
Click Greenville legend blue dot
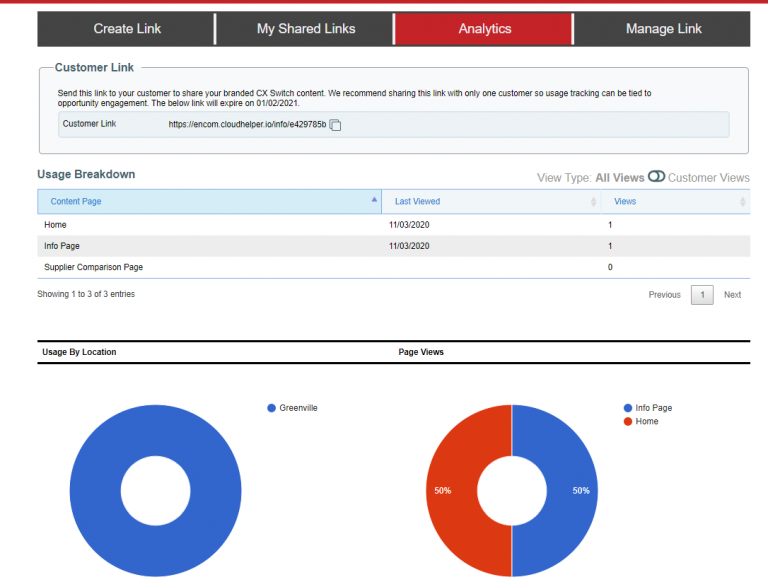point(271,408)
